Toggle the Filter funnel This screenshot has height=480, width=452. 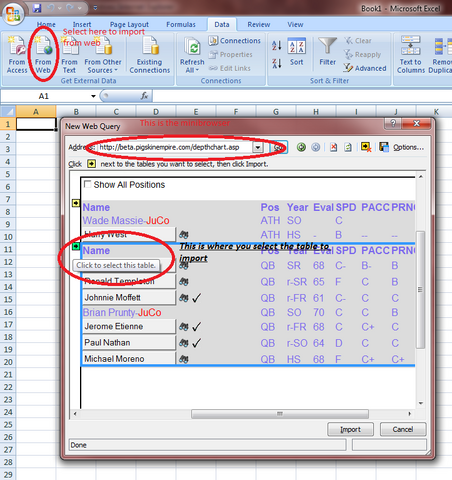tap(327, 52)
